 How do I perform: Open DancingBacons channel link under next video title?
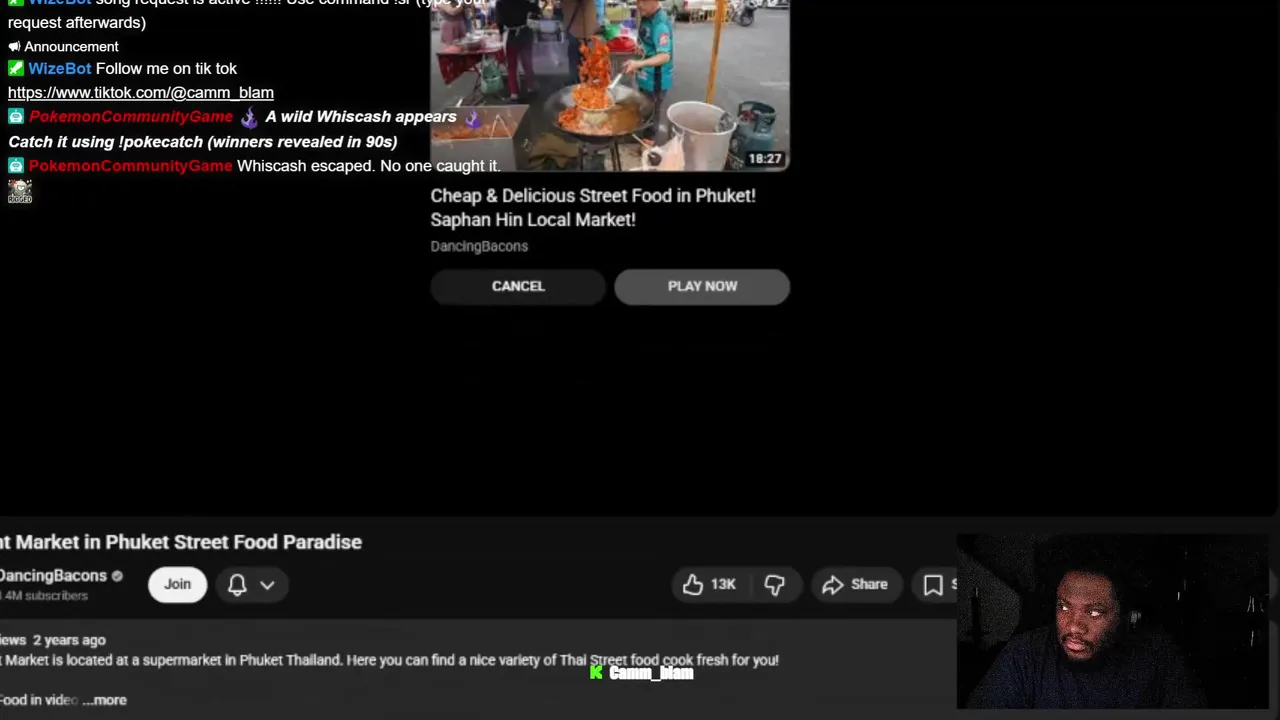(479, 246)
